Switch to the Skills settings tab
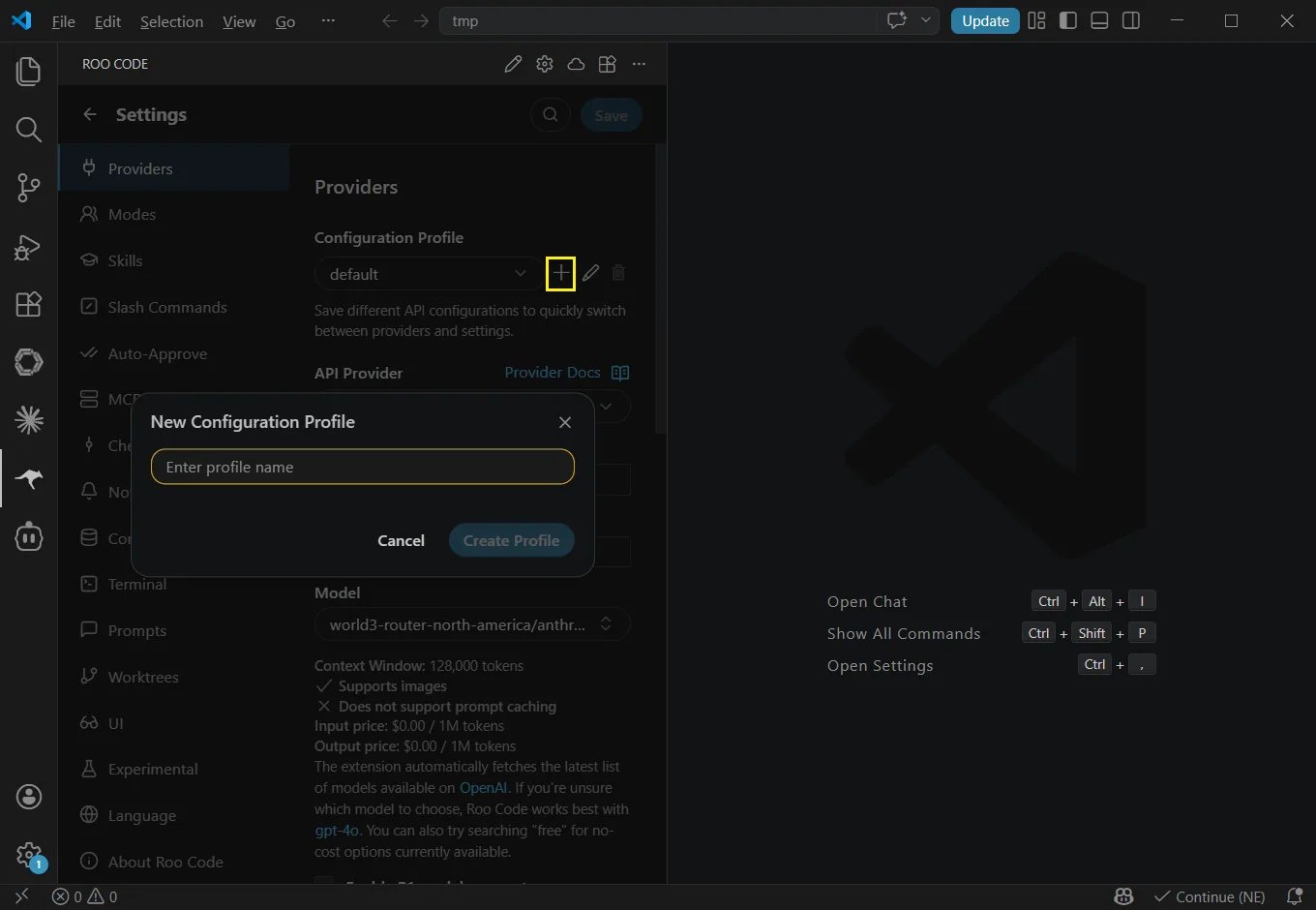Image resolution: width=1316 pixels, height=910 pixels. [174, 260]
